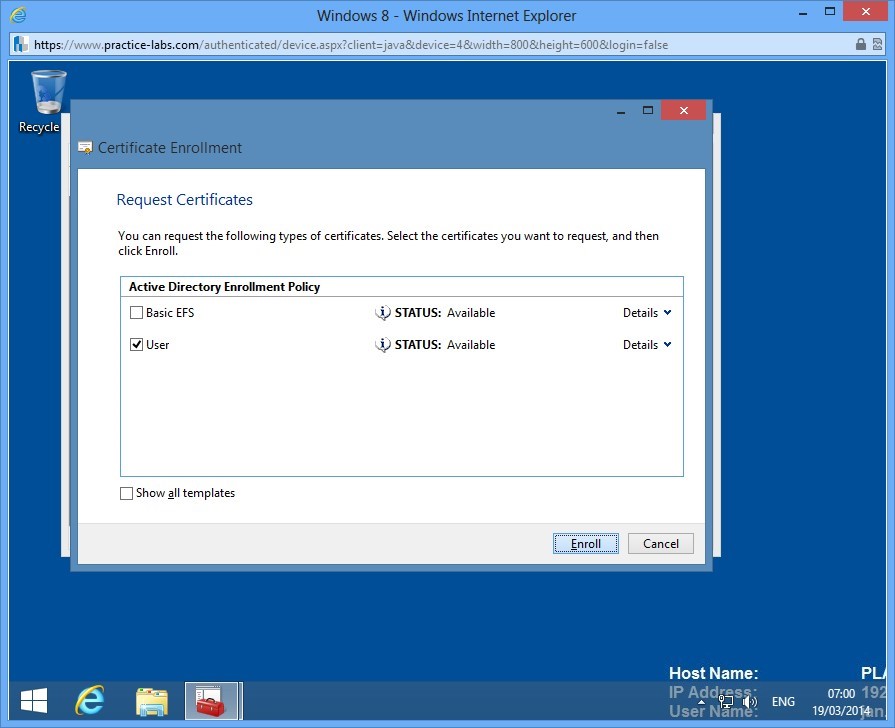
Task: Click inside the browser address bar
Action: (x=400, y=44)
